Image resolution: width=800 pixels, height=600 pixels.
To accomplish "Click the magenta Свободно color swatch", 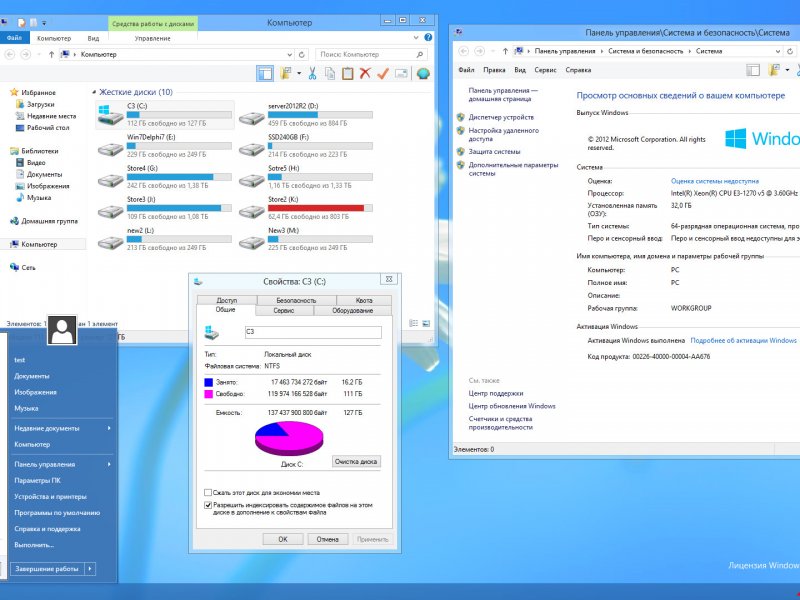I will 208,394.
